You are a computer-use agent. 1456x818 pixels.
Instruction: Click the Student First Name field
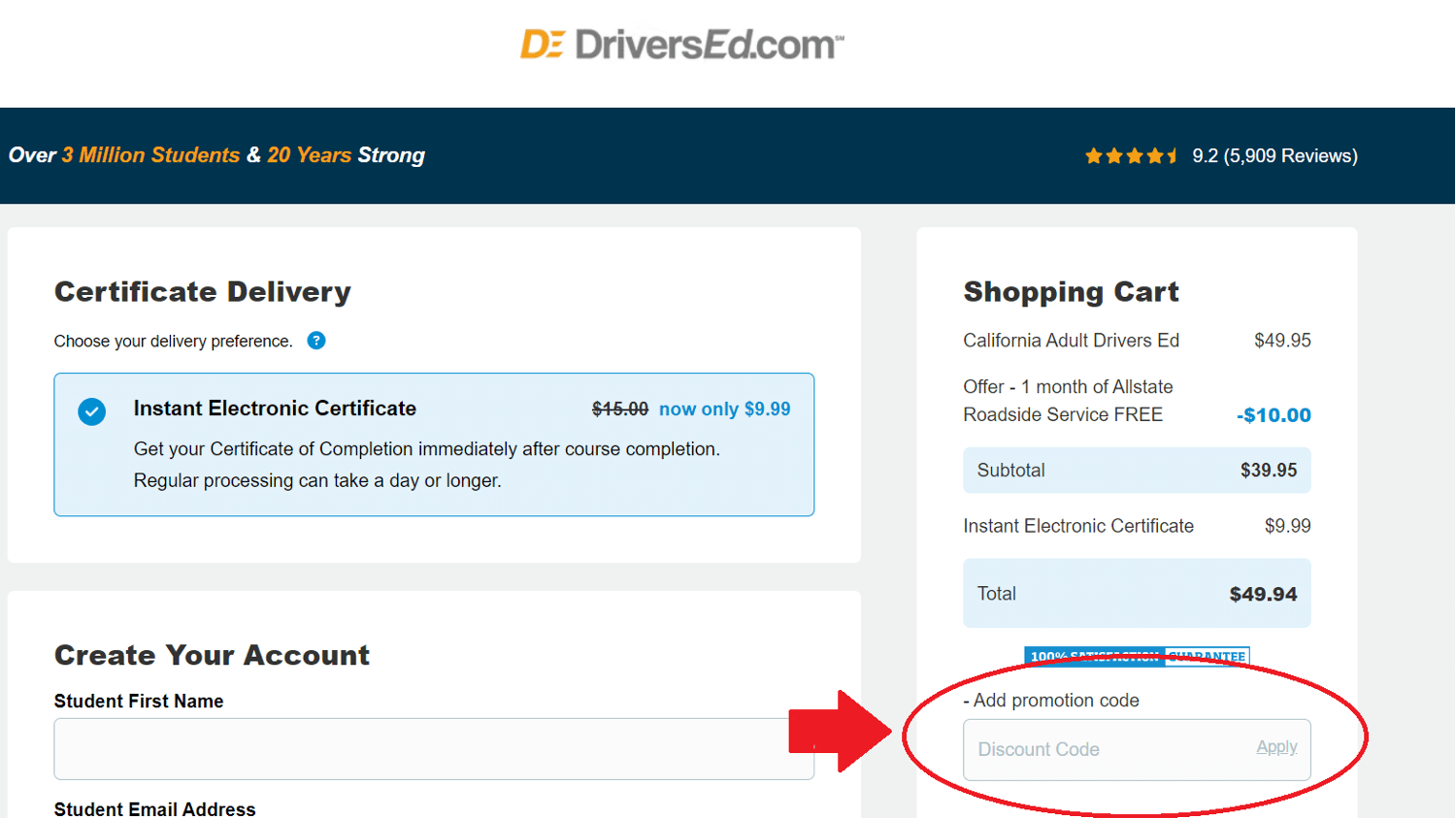(x=434, y=749)
